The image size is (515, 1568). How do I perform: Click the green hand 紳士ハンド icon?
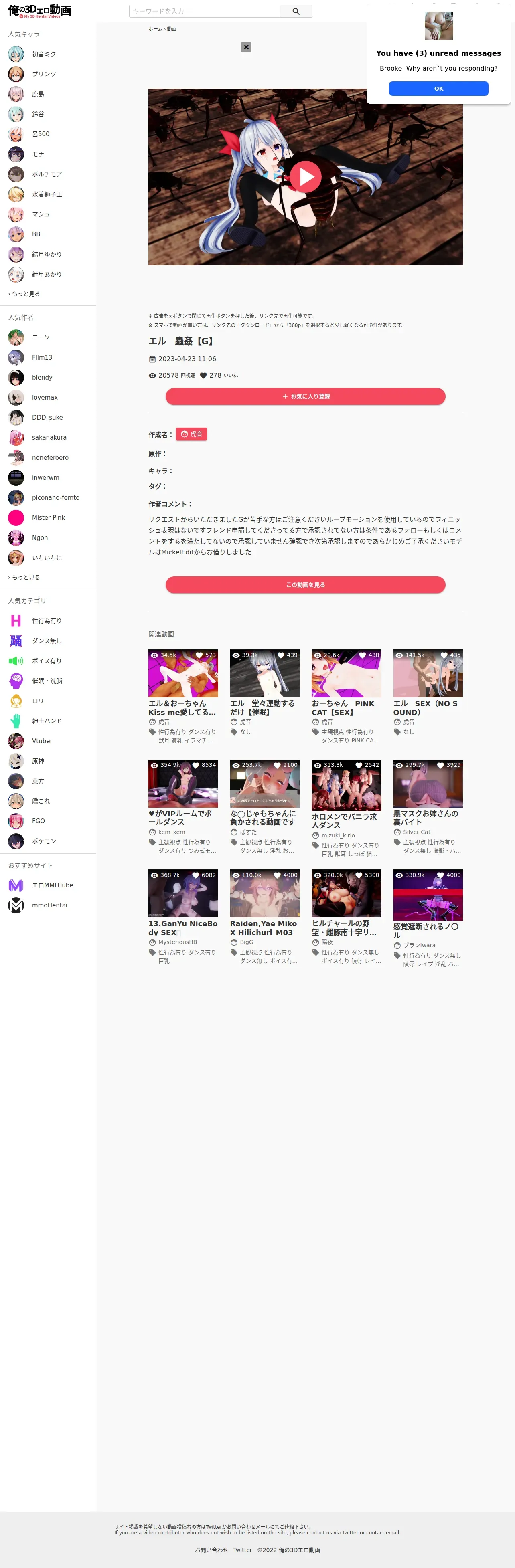[16, 721]
